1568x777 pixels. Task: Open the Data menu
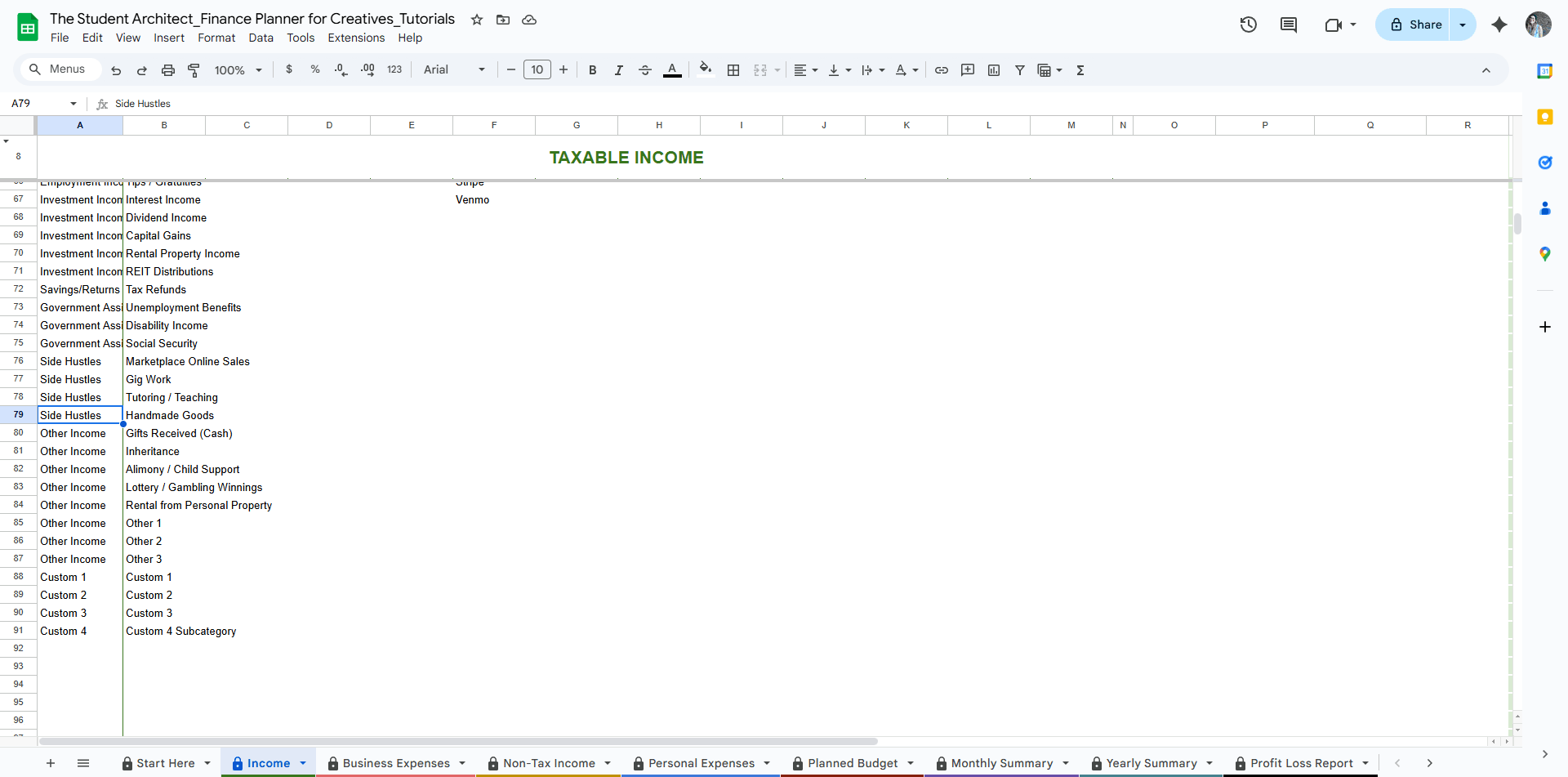(261, 38)
